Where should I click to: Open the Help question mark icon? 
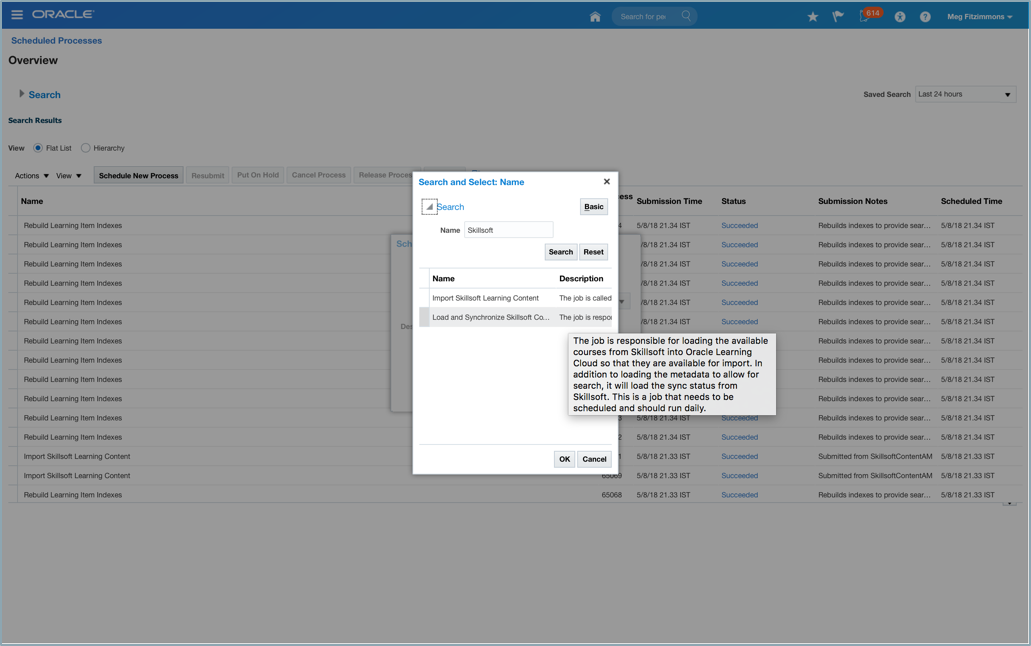925,16
